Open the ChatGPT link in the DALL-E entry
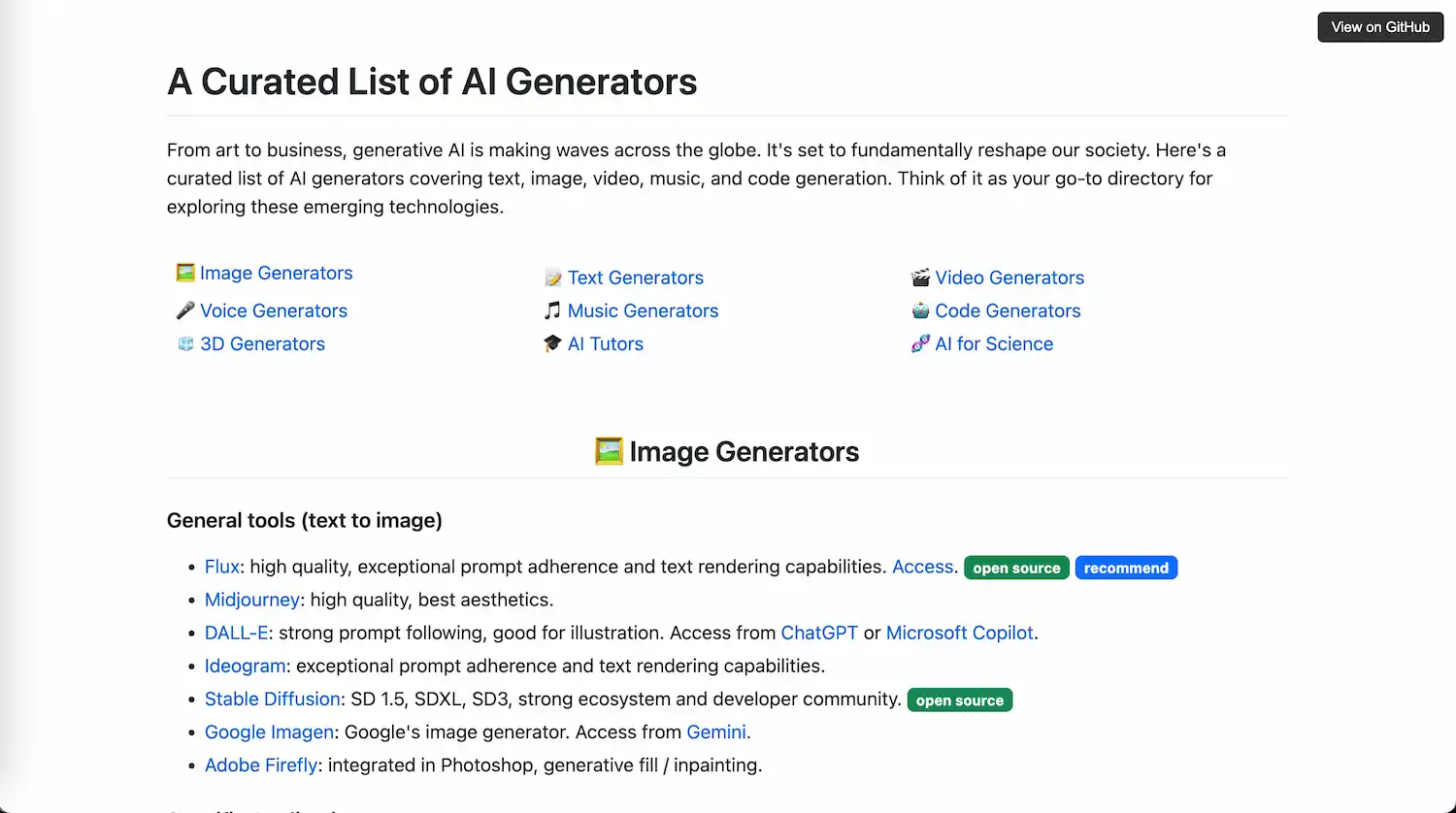 [x=819, y=633]
